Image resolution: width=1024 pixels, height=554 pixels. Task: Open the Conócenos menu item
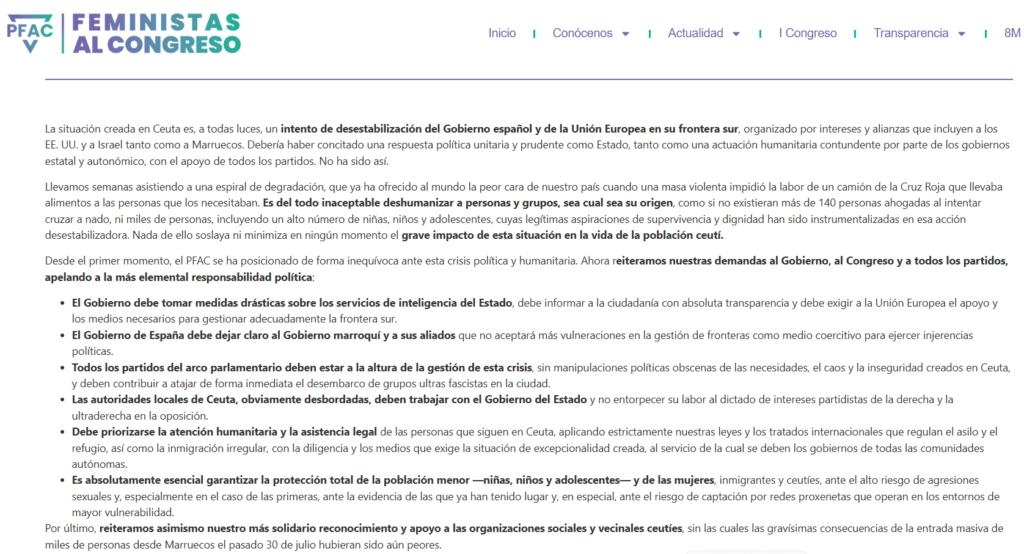coord(582,33)
